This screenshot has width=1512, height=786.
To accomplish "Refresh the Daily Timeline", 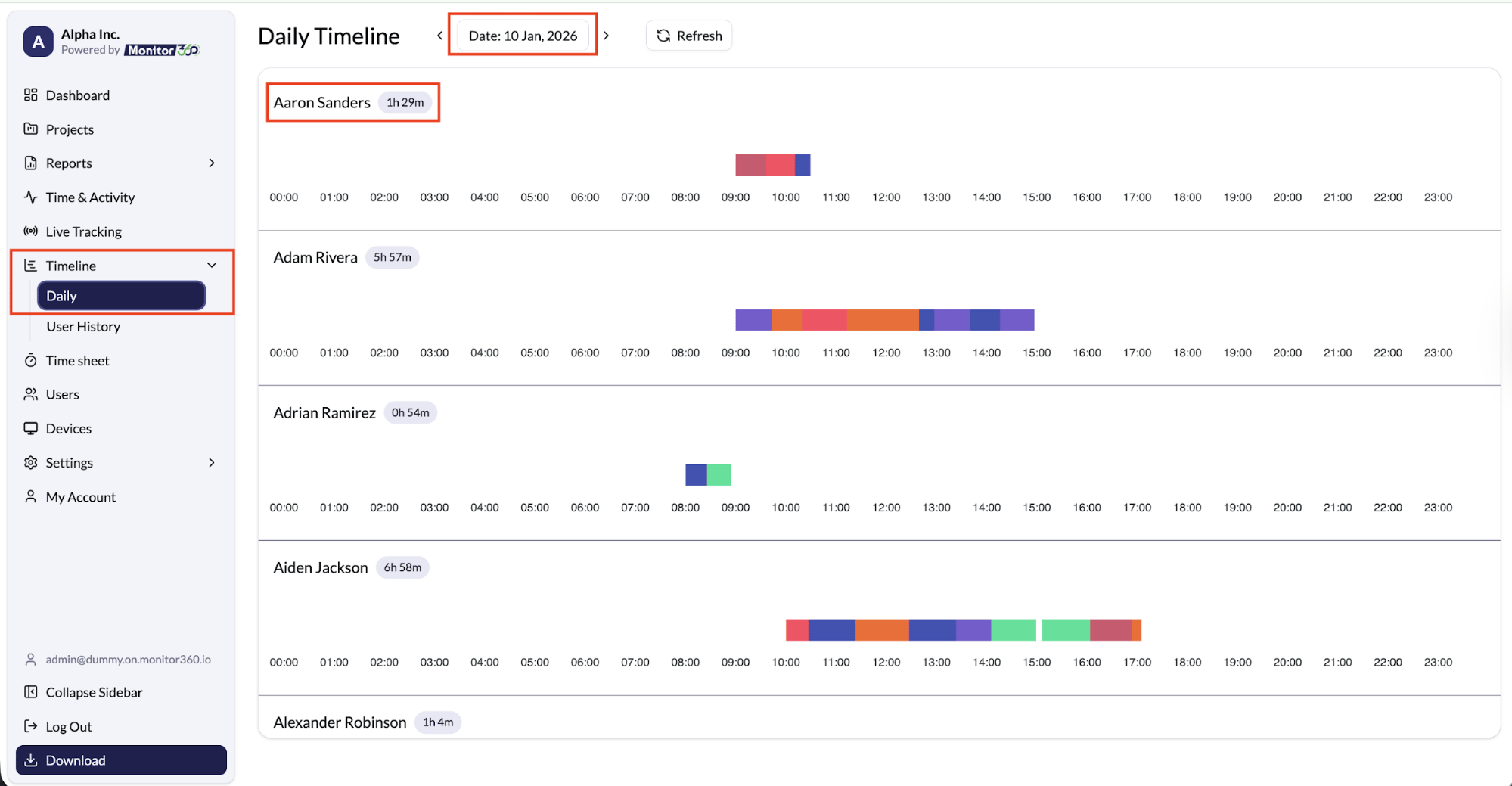I will 689,36.
